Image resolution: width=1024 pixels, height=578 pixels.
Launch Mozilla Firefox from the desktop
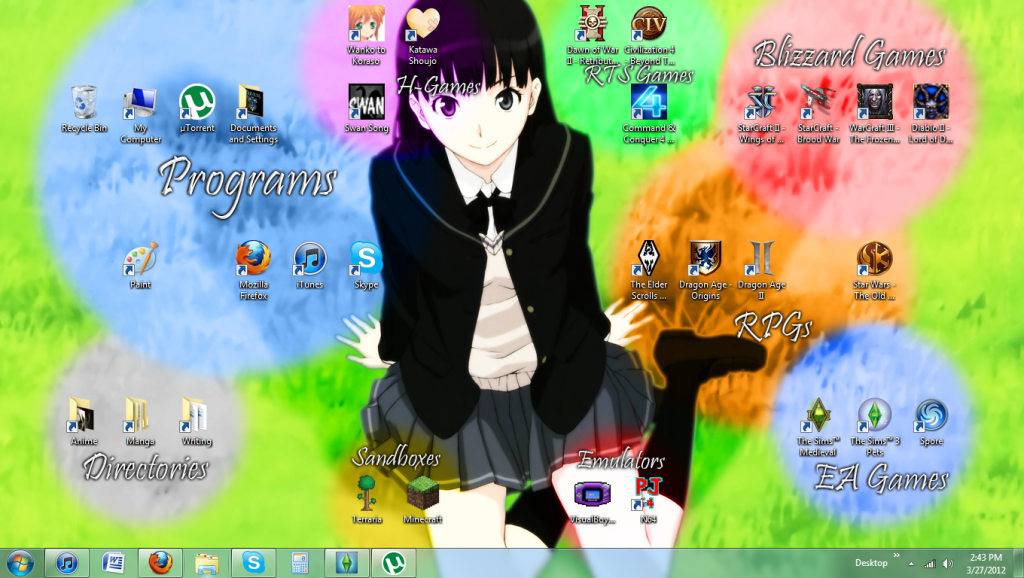[x=253, y=260]
